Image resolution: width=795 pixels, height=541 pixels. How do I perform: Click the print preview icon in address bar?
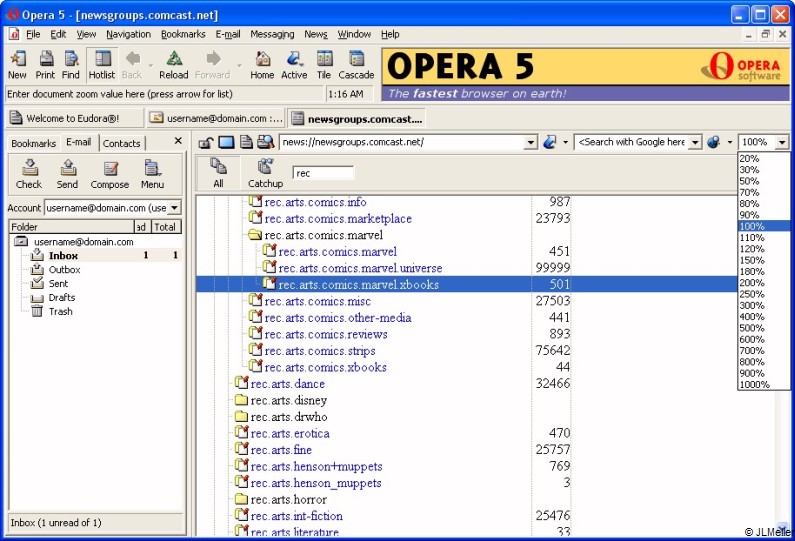coord(265,142)
